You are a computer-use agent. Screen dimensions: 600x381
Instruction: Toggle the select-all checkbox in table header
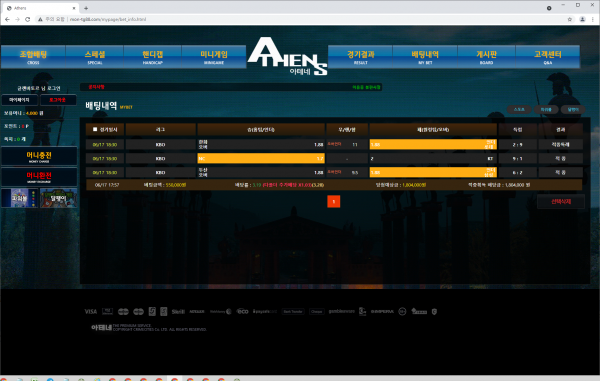point(95,129)
